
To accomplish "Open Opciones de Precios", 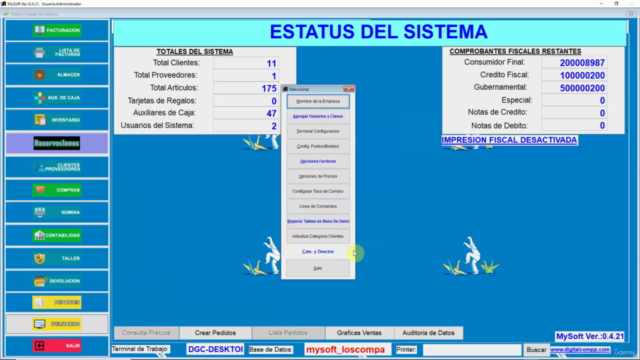I will pyautogui.click(x=318, y=176).
